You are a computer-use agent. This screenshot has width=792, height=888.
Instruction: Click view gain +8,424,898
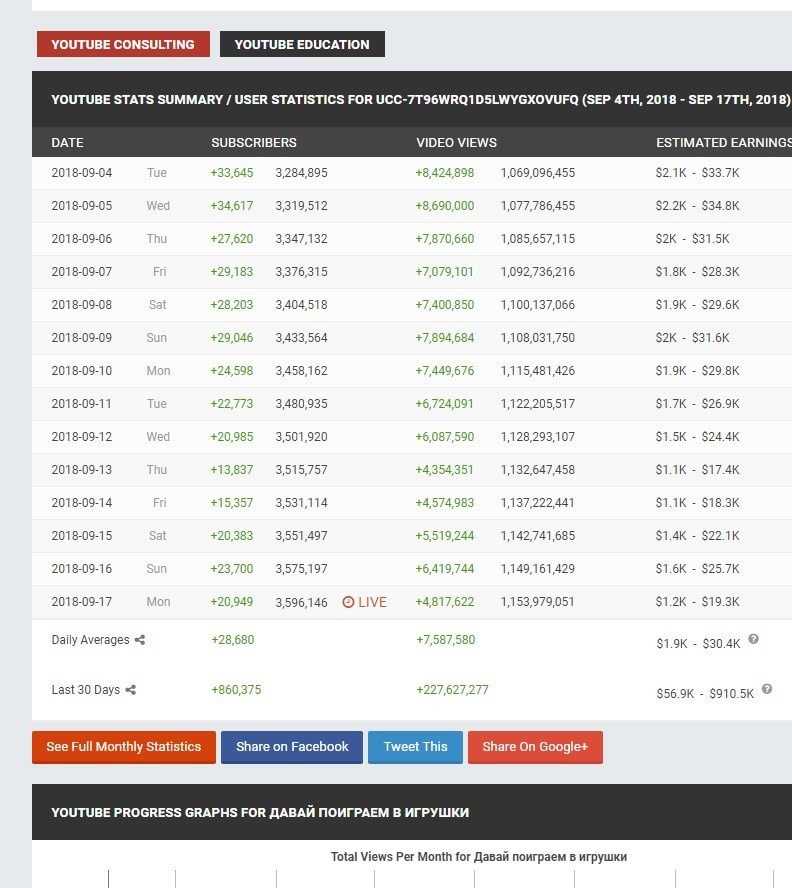tap(445, 173)
